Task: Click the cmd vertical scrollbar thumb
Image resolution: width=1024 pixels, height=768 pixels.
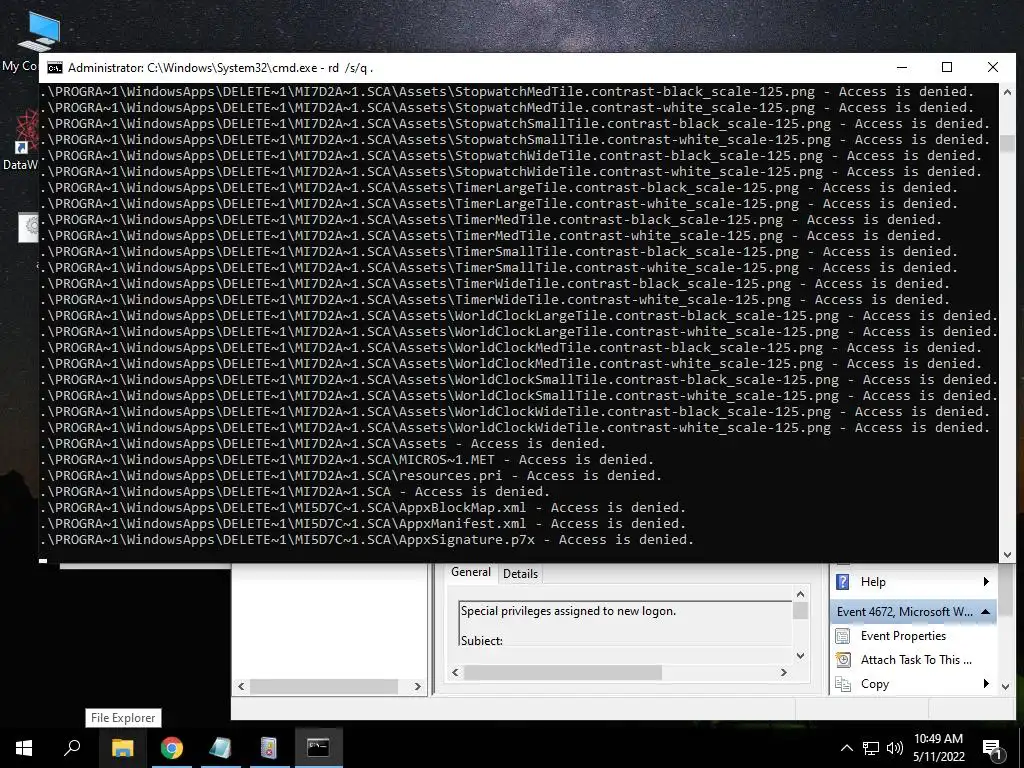Action: [1007, 144]
